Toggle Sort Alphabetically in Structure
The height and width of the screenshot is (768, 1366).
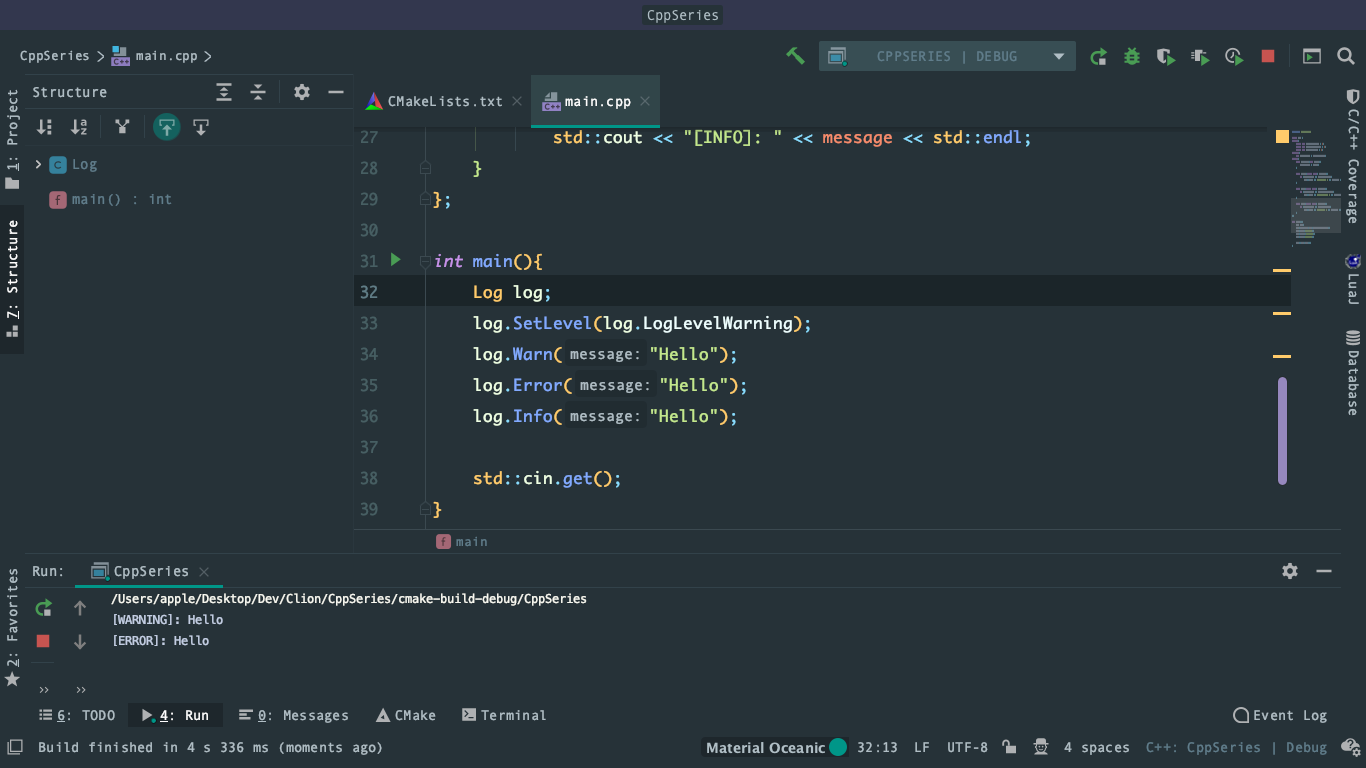[79, 127]
